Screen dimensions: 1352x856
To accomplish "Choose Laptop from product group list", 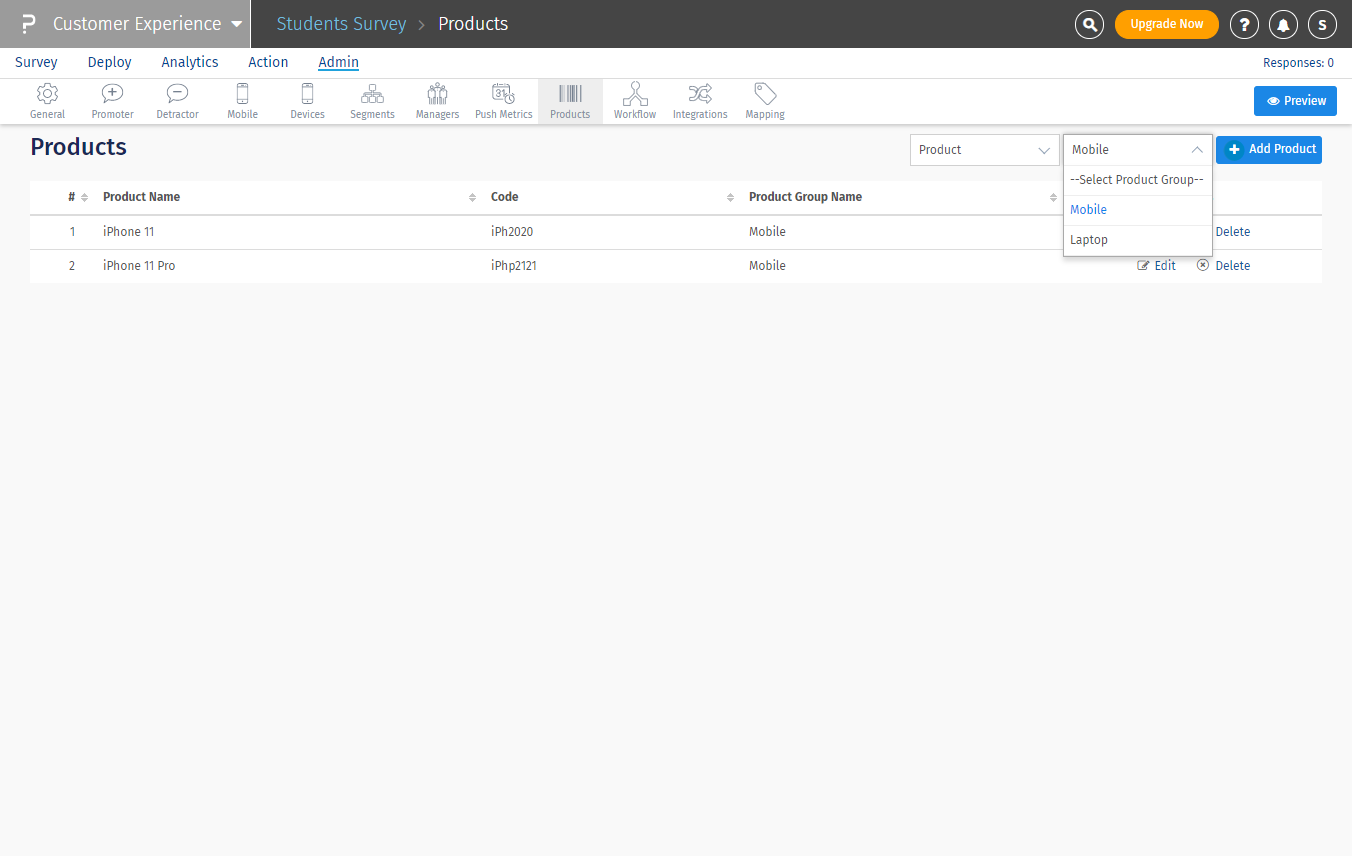I will click(x=1089, y=240).
